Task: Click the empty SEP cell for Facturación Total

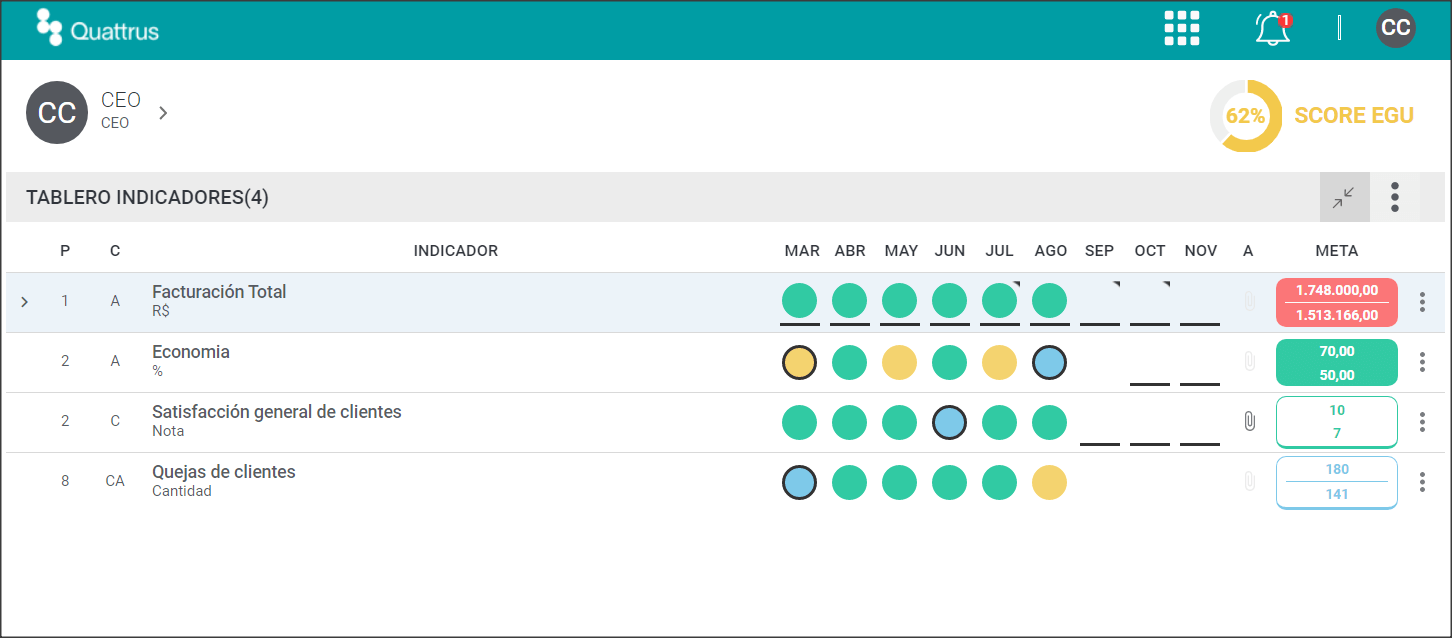Action: click(1099, 302)
